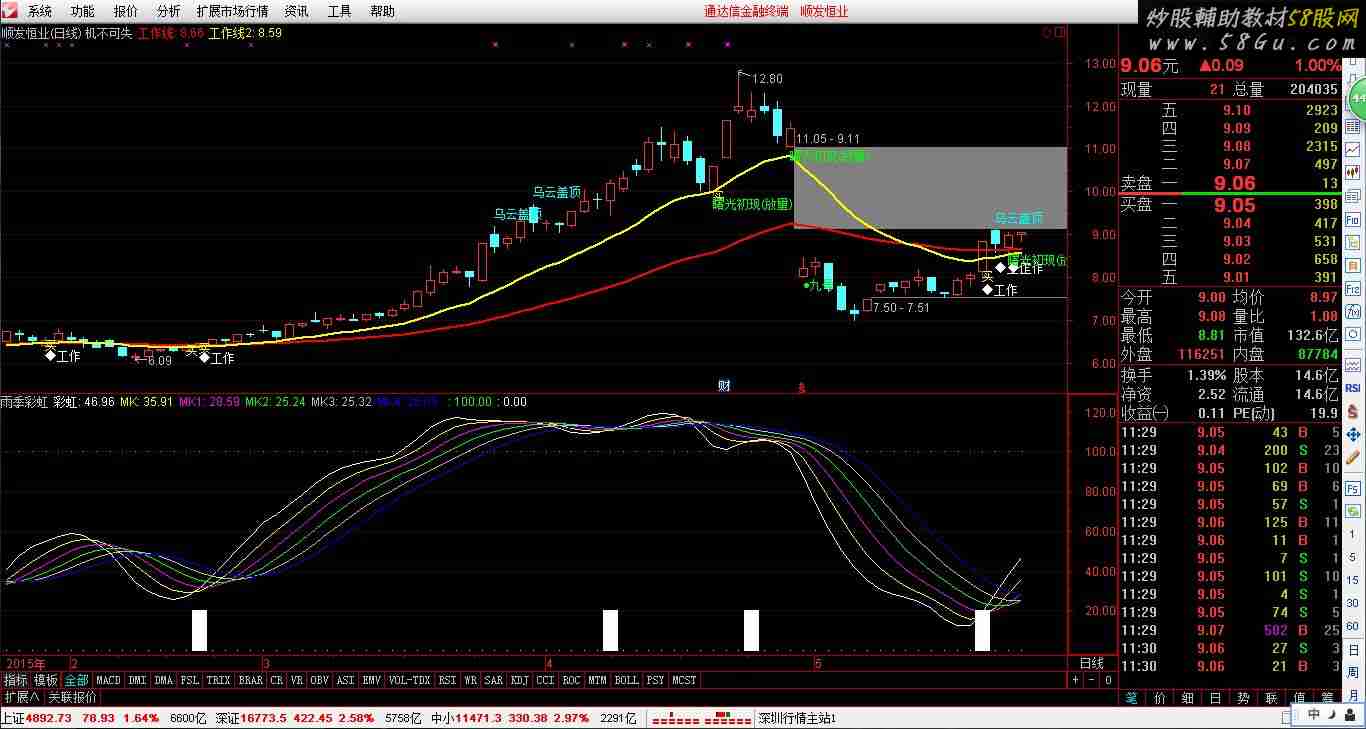This screenshot has width=1366, height=729.
Task: Select the 细 tab in quote panel
Action: (x=1188, y=697)
